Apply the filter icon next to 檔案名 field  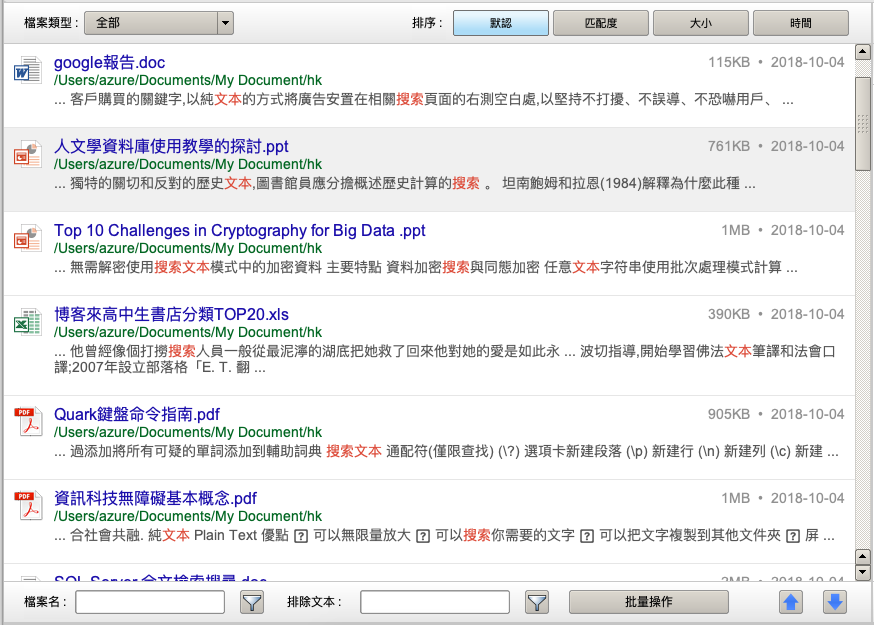click(252, 602)
